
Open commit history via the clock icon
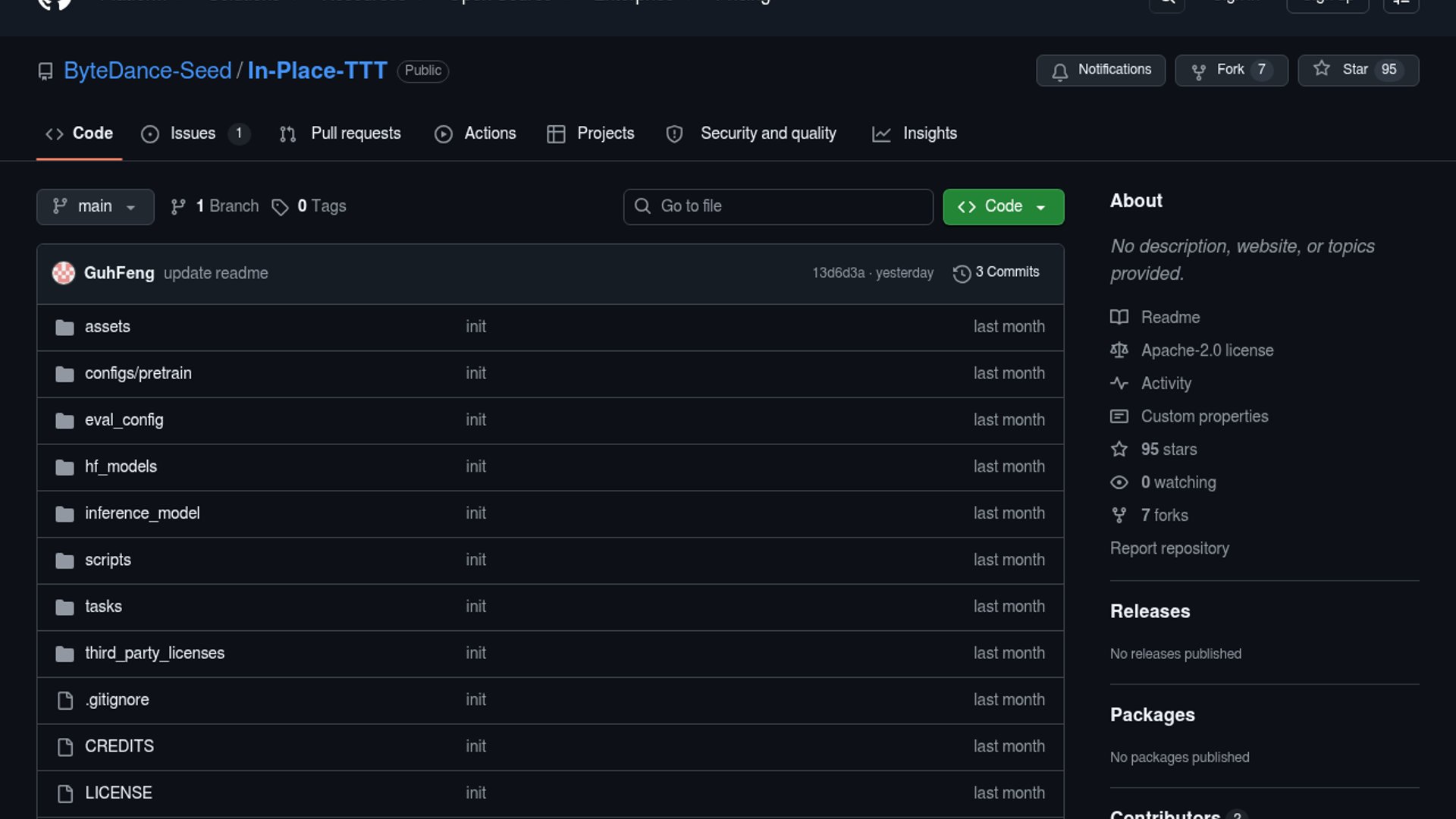click(962, 272)
